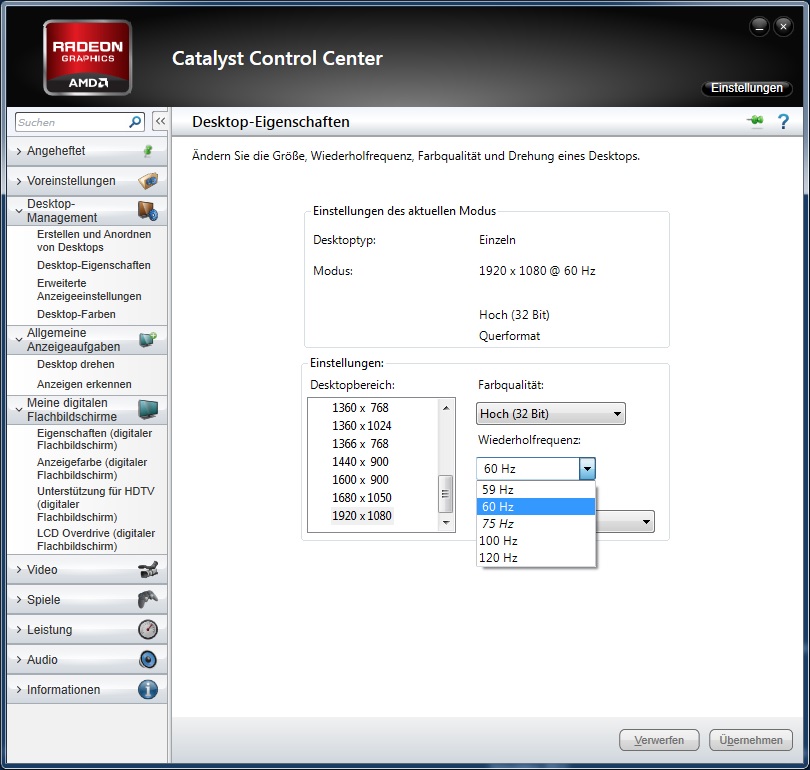
Task: Click the Einstellungen button
Action: (746, 88)
